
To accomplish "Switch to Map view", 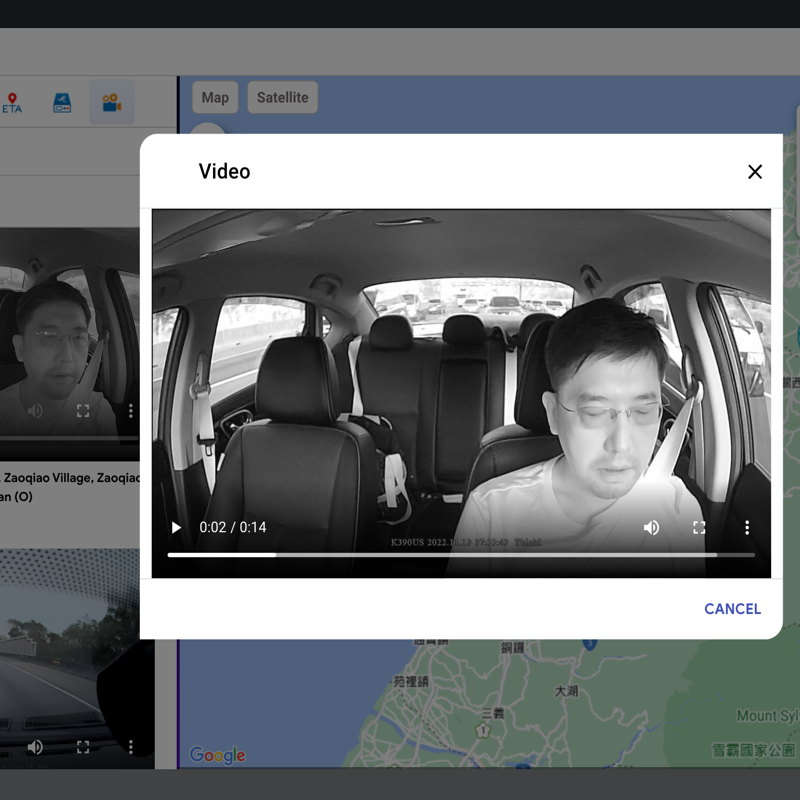I will (215, 97).
